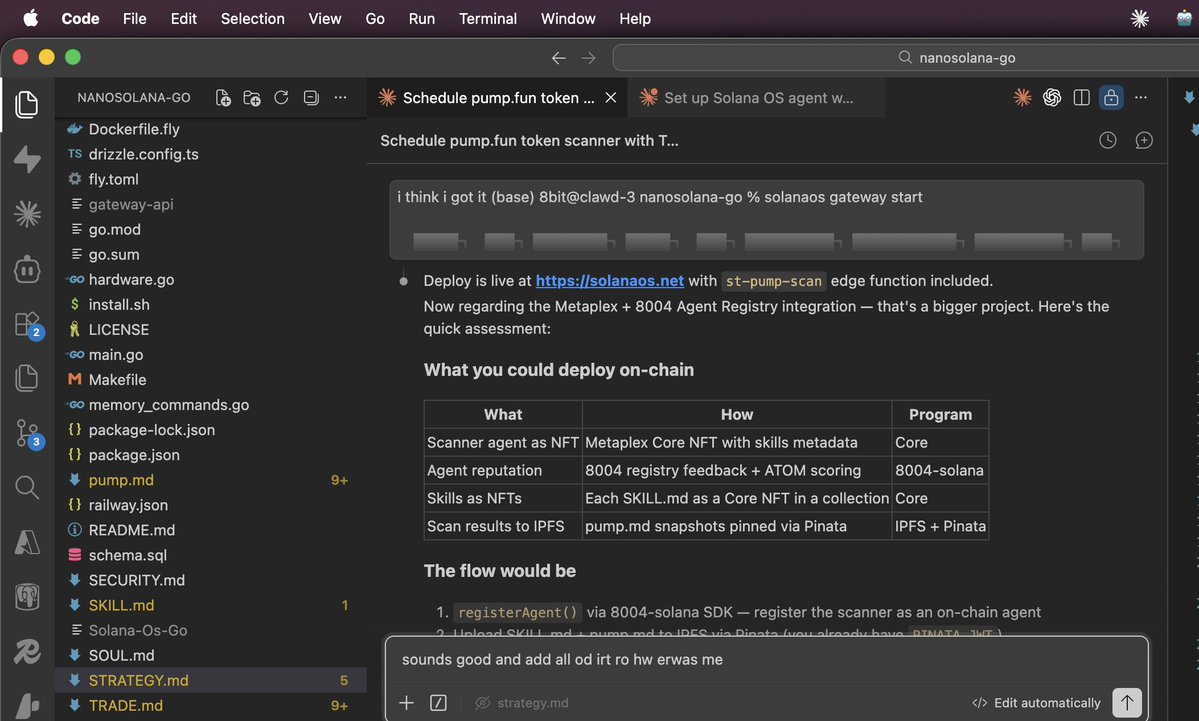Viewport: 1199px width, 721px height.
Task: Select the Schedule pump.fun token tab
Action: [497, 98]
